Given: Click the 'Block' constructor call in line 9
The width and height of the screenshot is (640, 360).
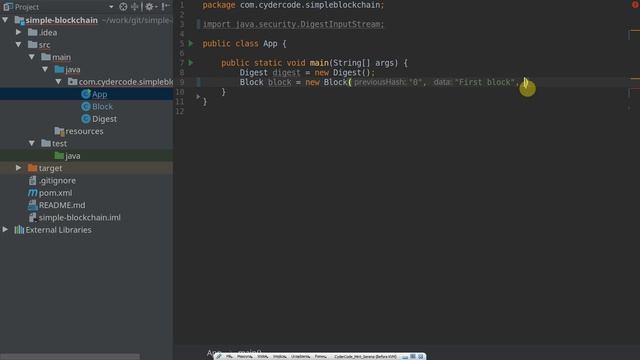Looking at the screenshot, I should point(335,82).
